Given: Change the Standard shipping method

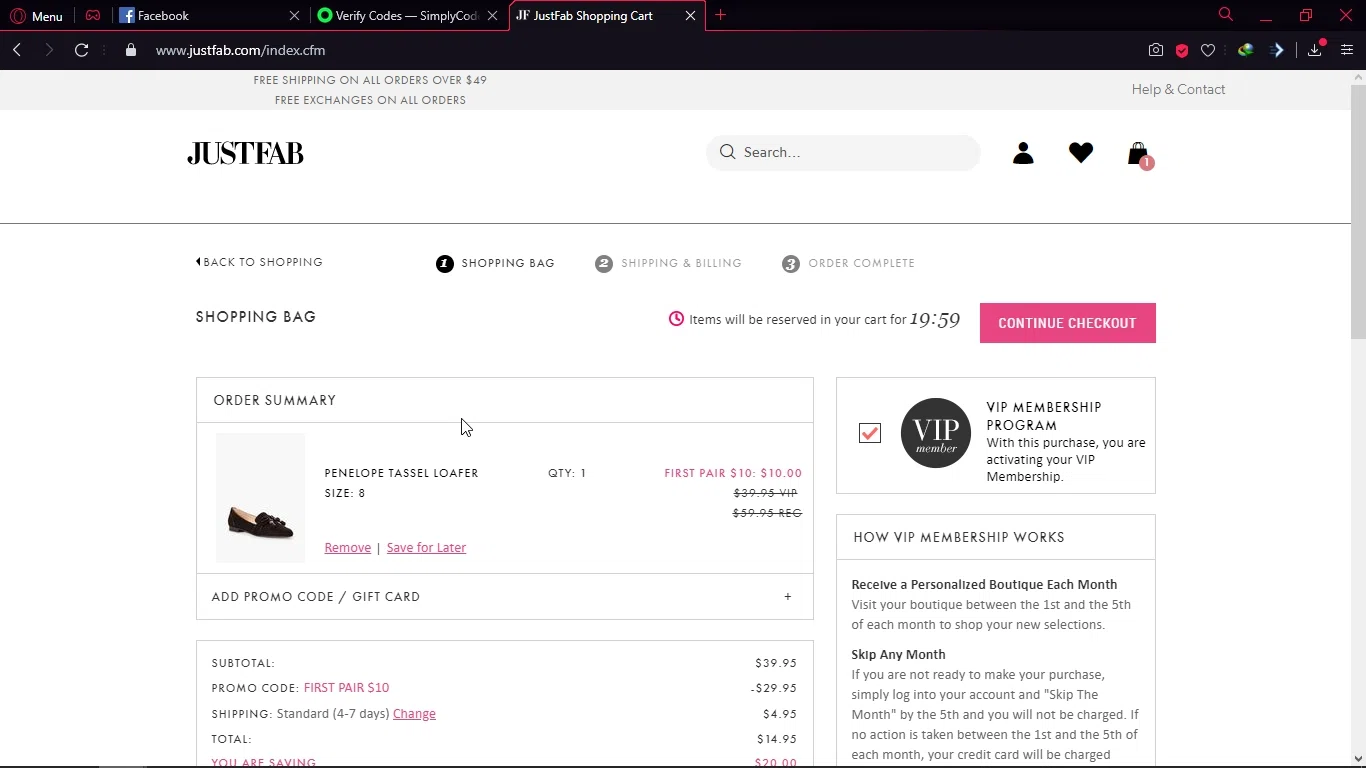Looking at the screenshot, I should (414, 714).
